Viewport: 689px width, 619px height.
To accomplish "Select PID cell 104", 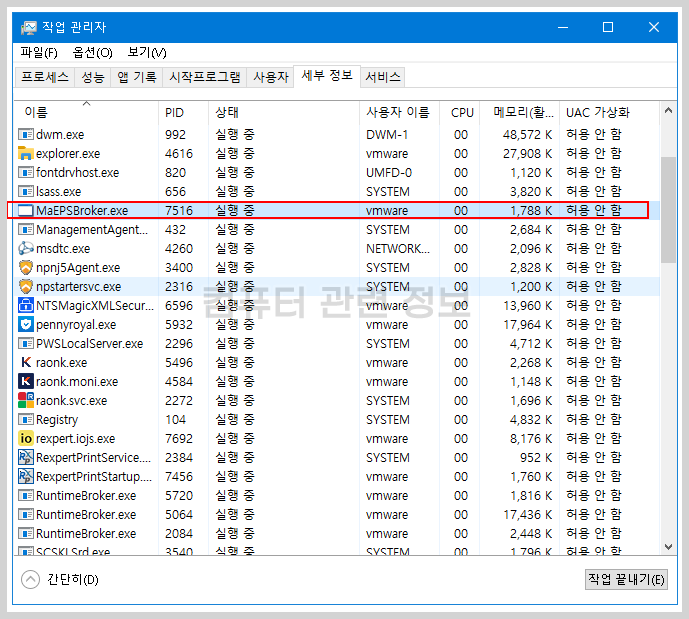I will point(175,419).
